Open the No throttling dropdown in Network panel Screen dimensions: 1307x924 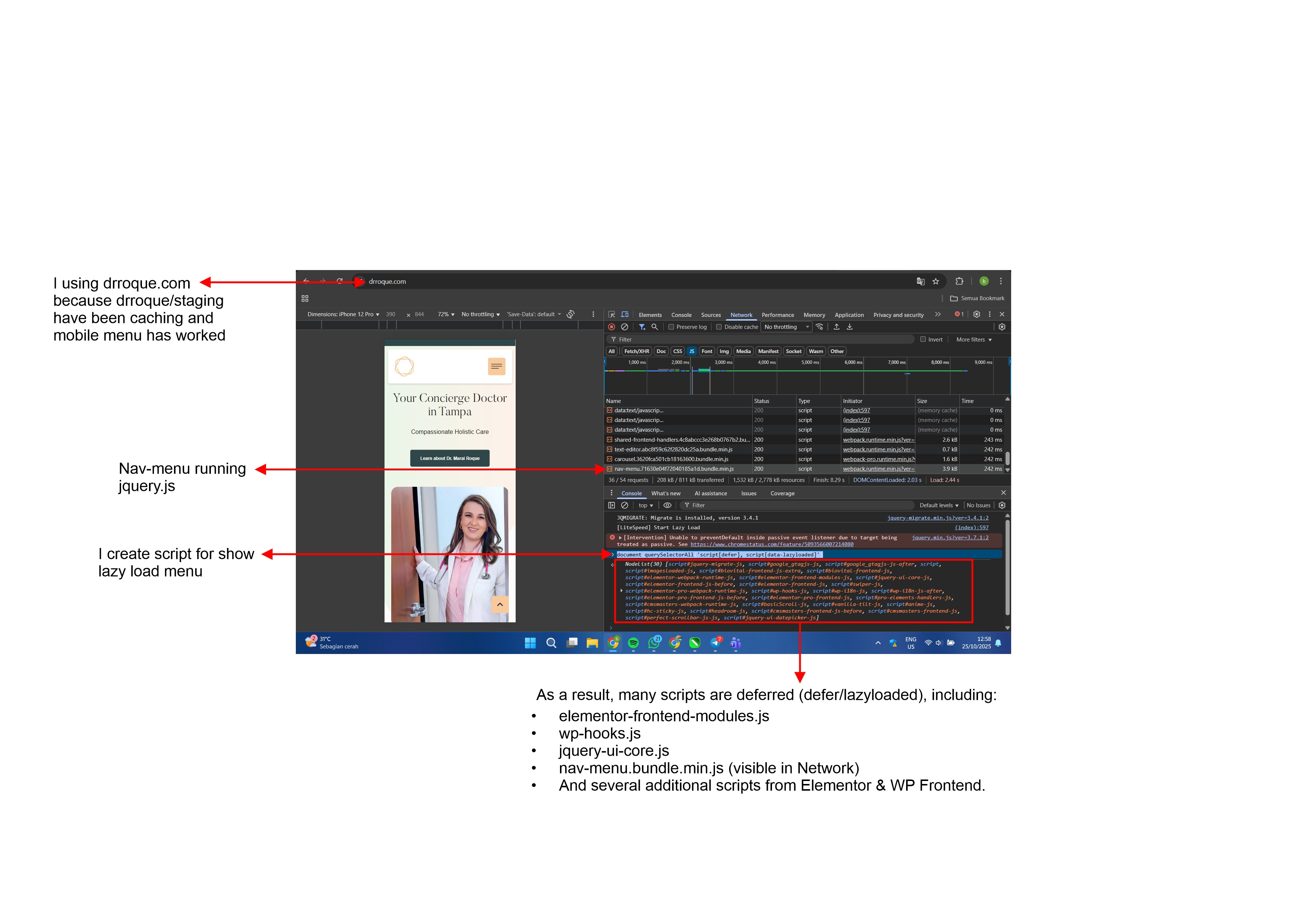click(787, 327)
